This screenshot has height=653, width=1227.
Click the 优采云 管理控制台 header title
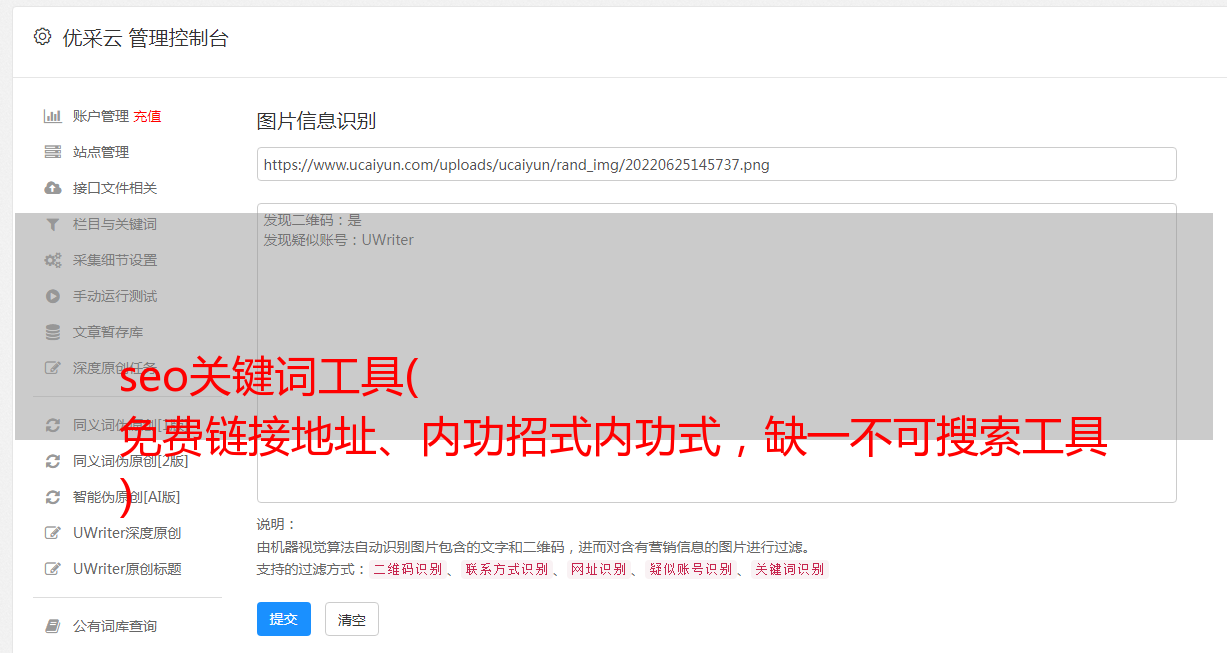[145, 38]
